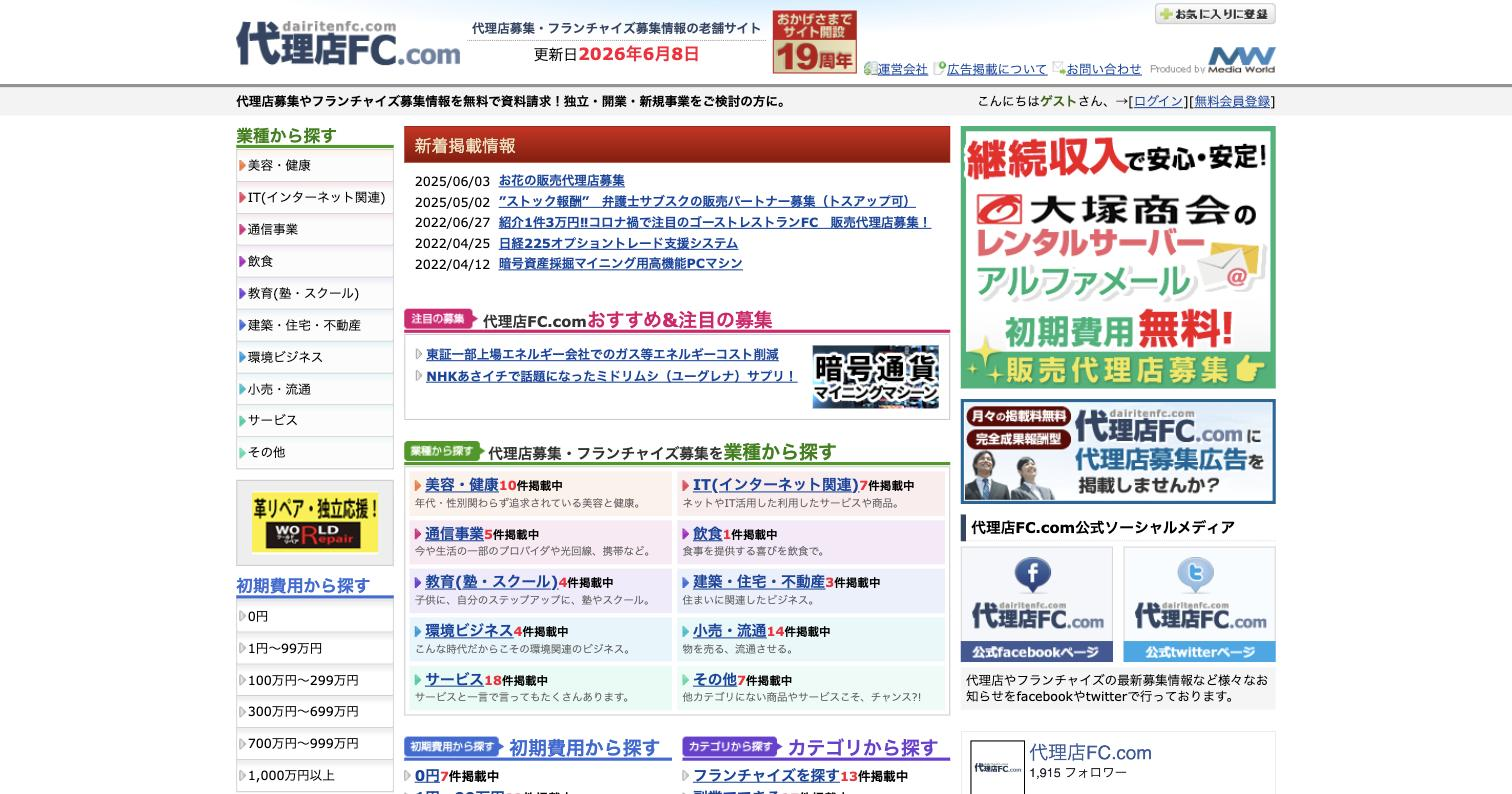This screenshot has height=794, width=1512.
Task: Click the 19周年 anniversary badge
Action: tap(814, 42)
